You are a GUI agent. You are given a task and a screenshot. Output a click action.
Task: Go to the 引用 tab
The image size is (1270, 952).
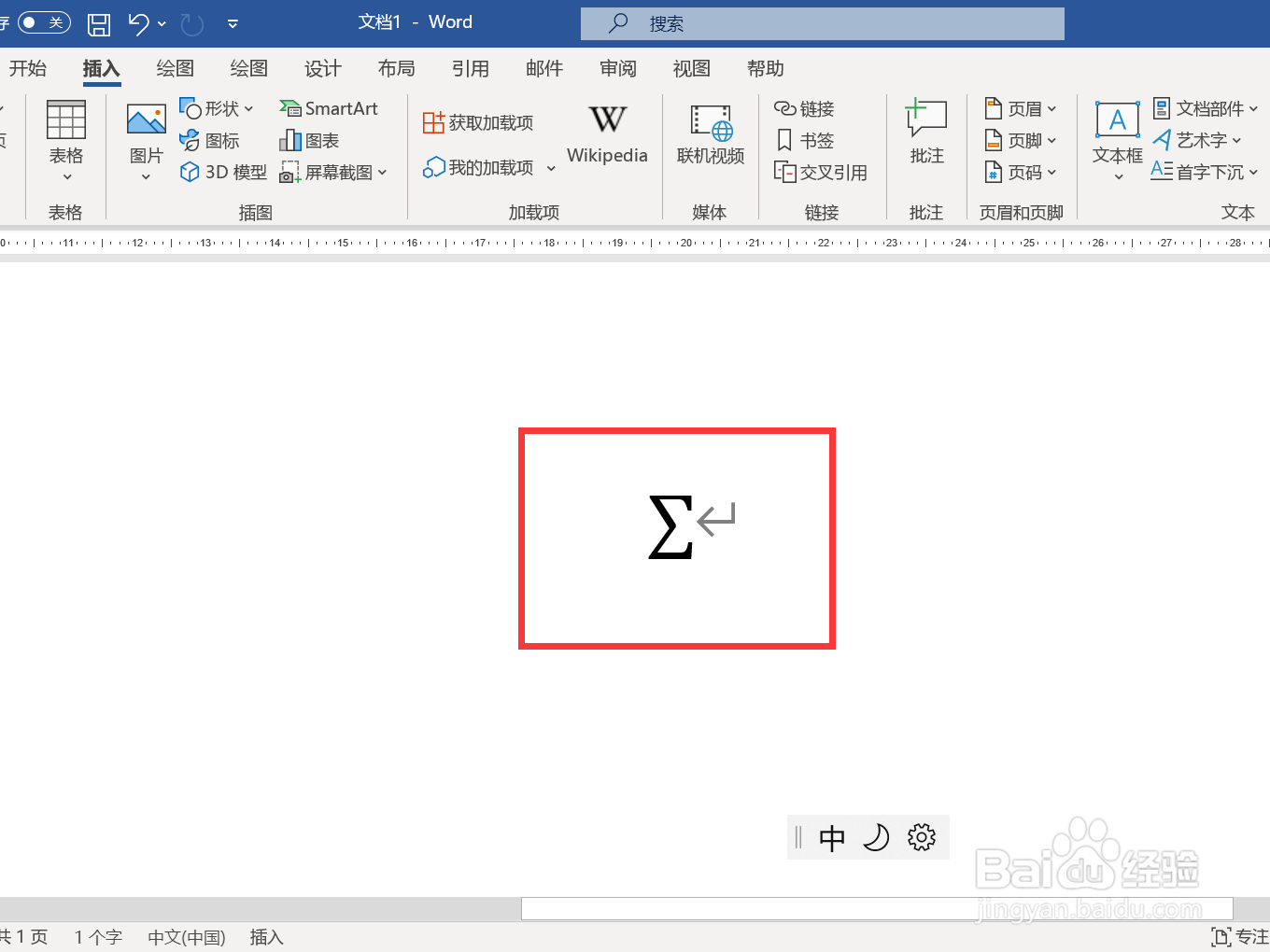tap(471, 68)
